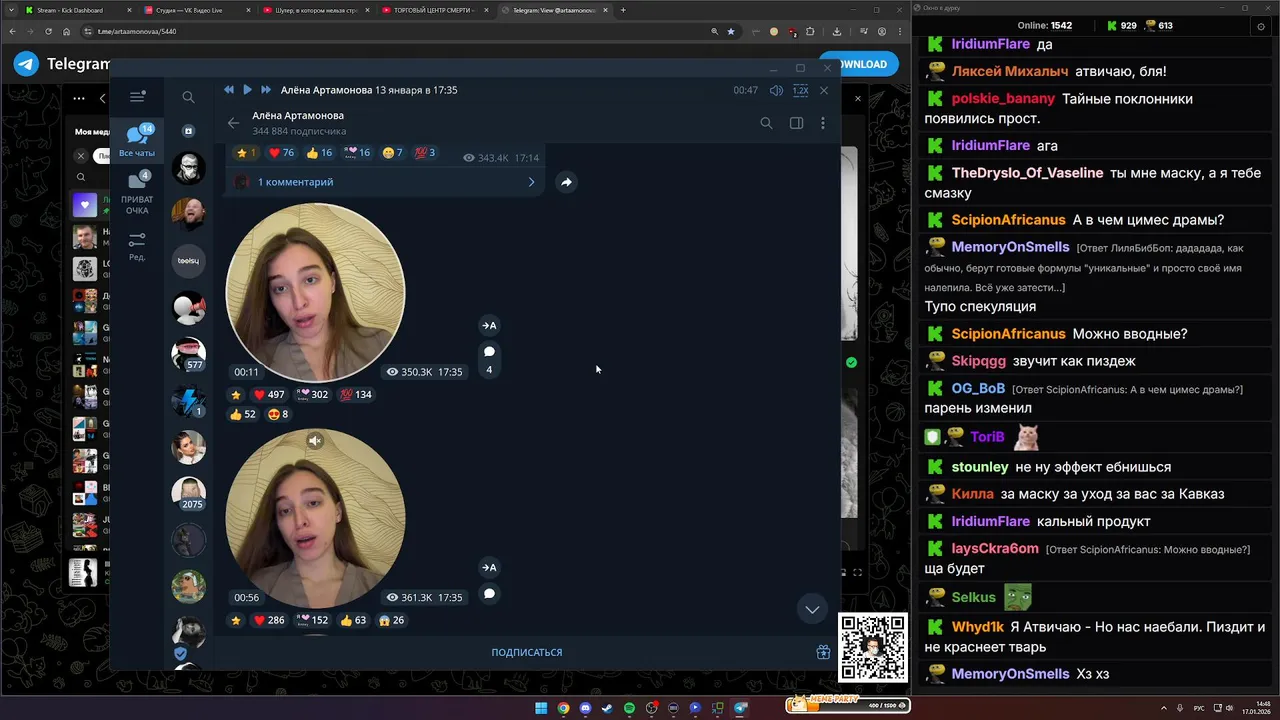The height and width of the screenshot is (720, 1280).
Task: Bookmark page with star icon
Action: pos(730,31)
